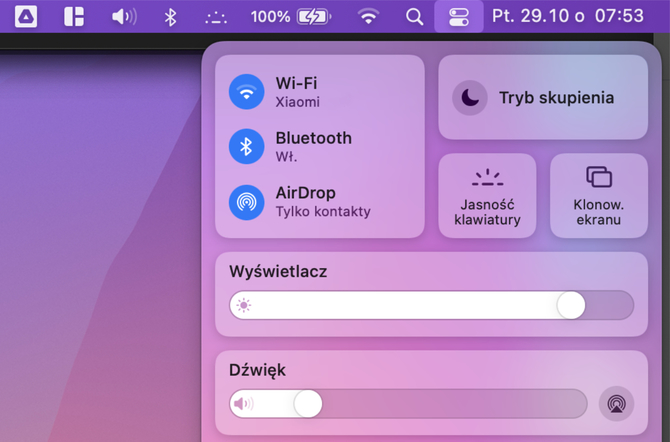Open the sound volume menu bar icon
This screenshot has width=670, height=442.
[x=124, y=17]
